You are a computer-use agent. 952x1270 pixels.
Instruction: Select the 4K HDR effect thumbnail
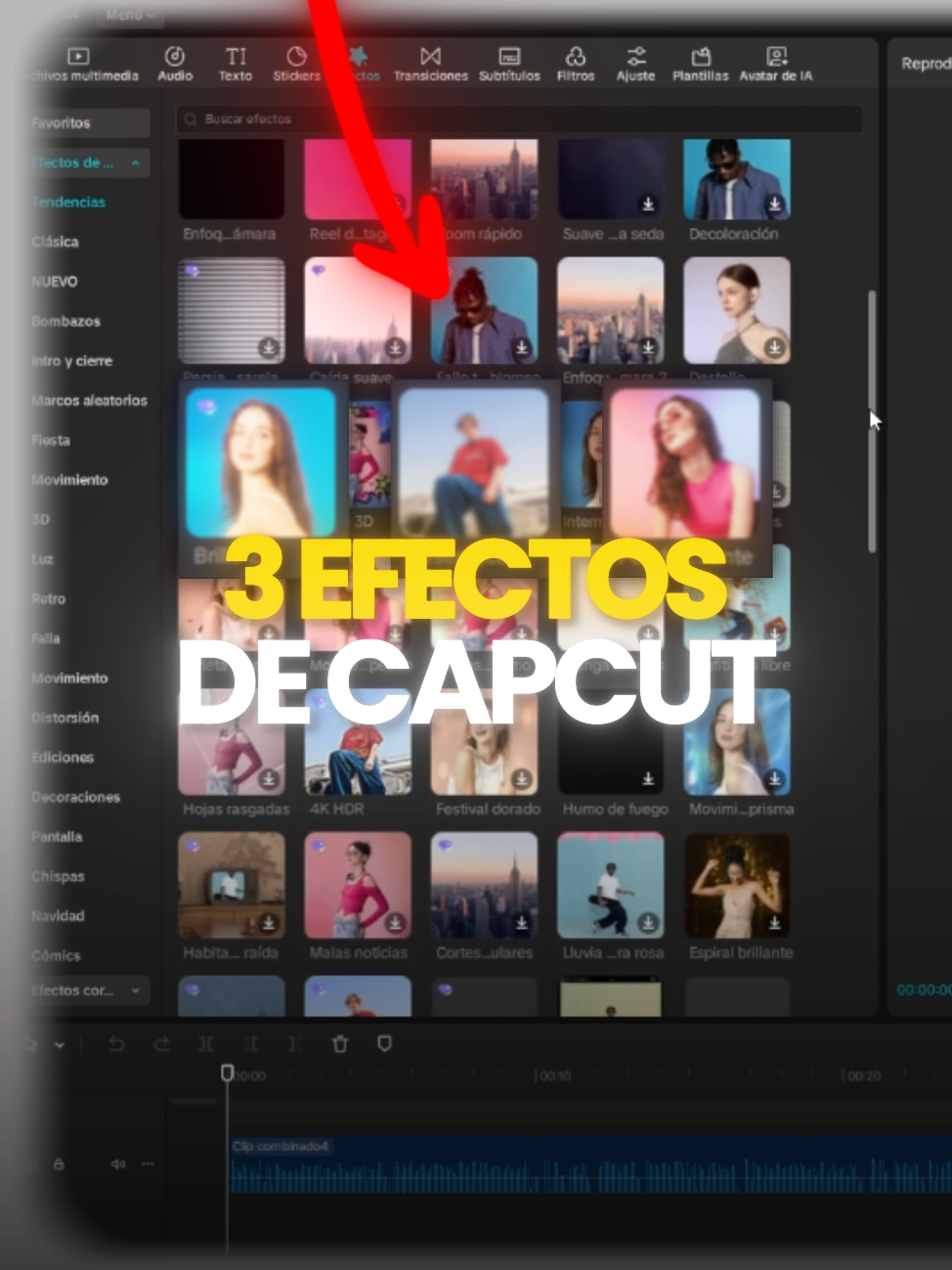click(x=358, y=742)
